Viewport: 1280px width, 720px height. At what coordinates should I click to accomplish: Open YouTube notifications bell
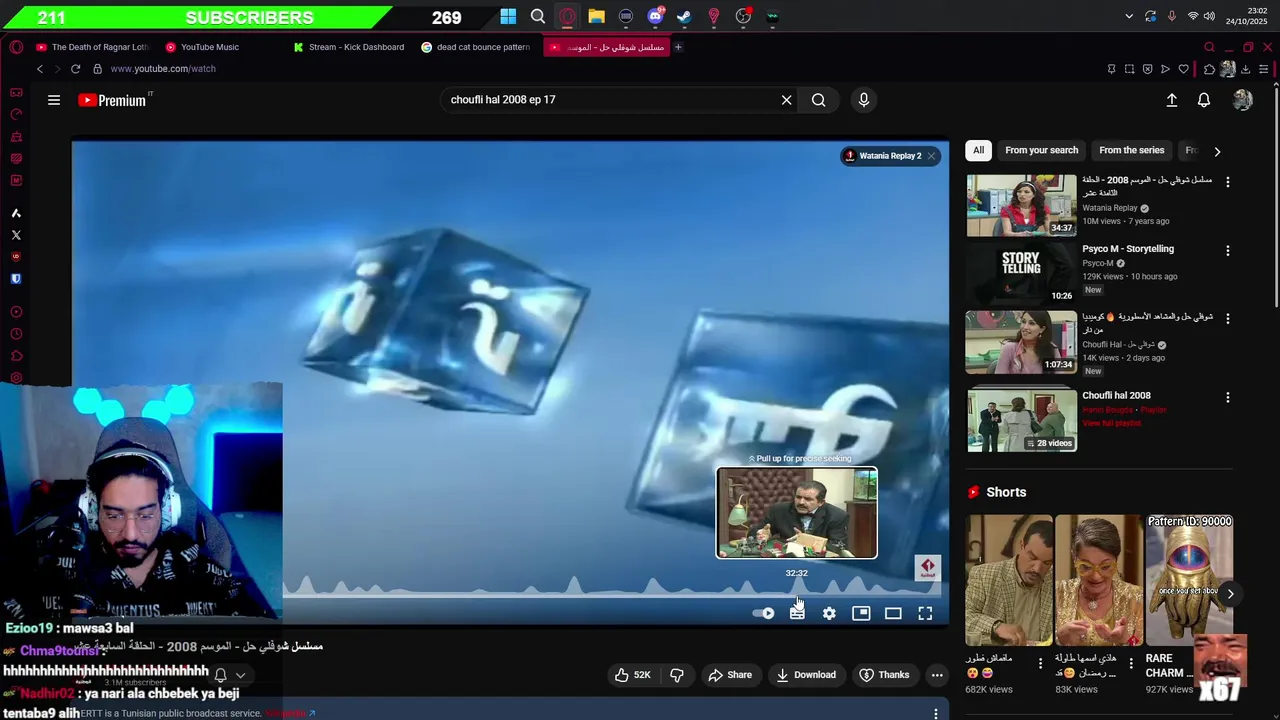1204,100
